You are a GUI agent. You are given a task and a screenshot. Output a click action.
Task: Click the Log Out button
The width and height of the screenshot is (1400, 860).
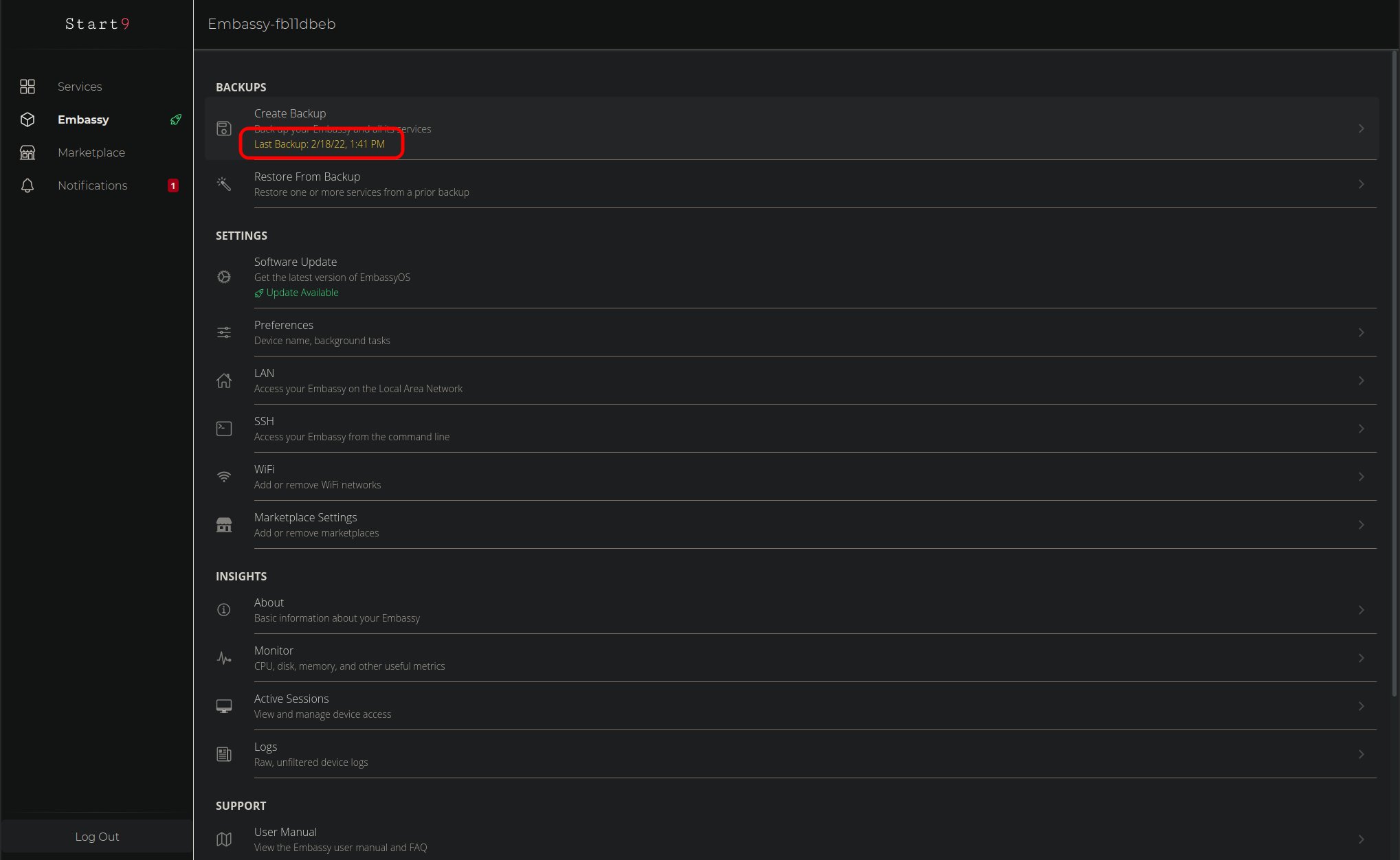click(97, 837)
